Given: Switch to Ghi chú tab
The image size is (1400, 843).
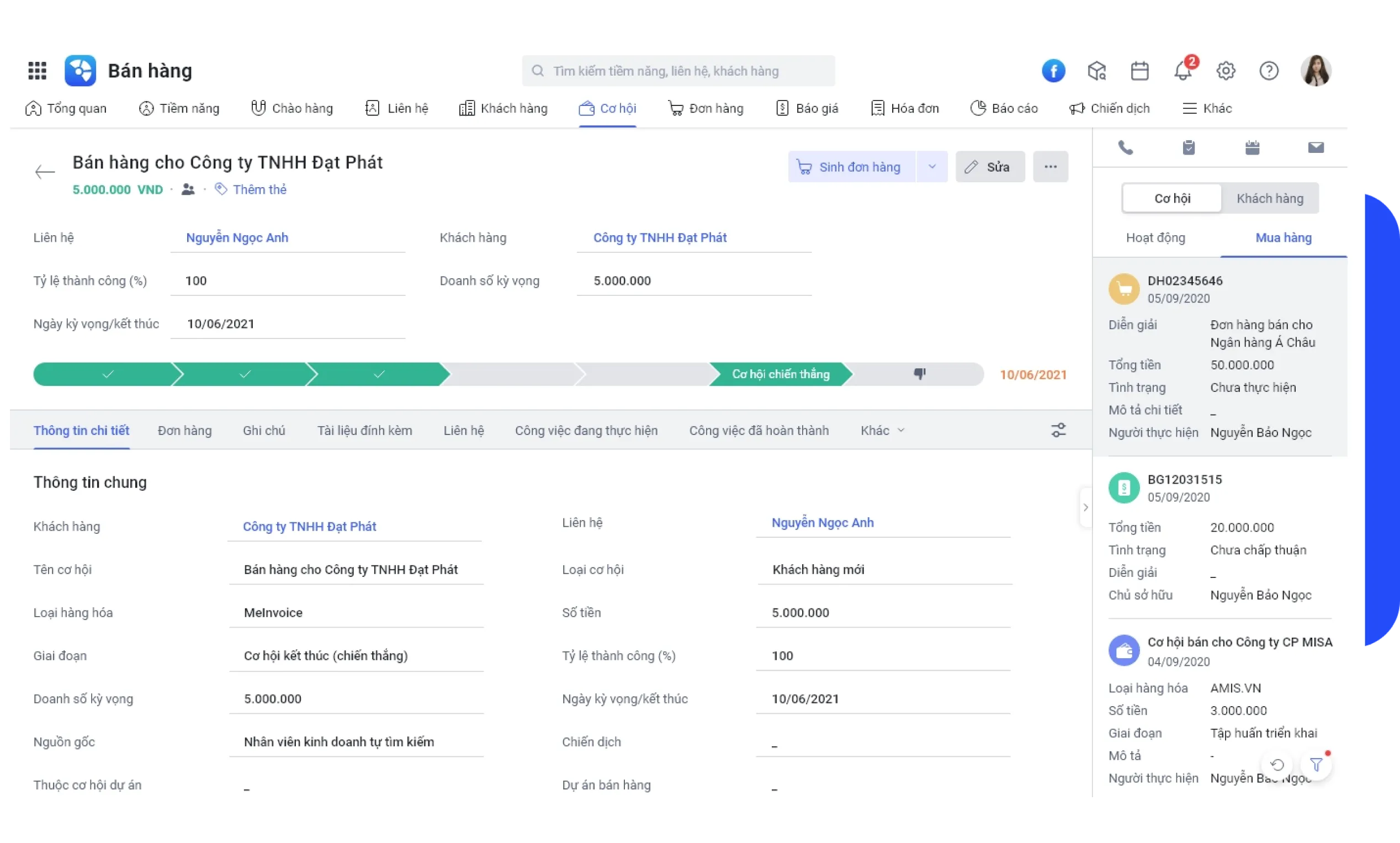Looking at the screenshot, I should [264, 431].
